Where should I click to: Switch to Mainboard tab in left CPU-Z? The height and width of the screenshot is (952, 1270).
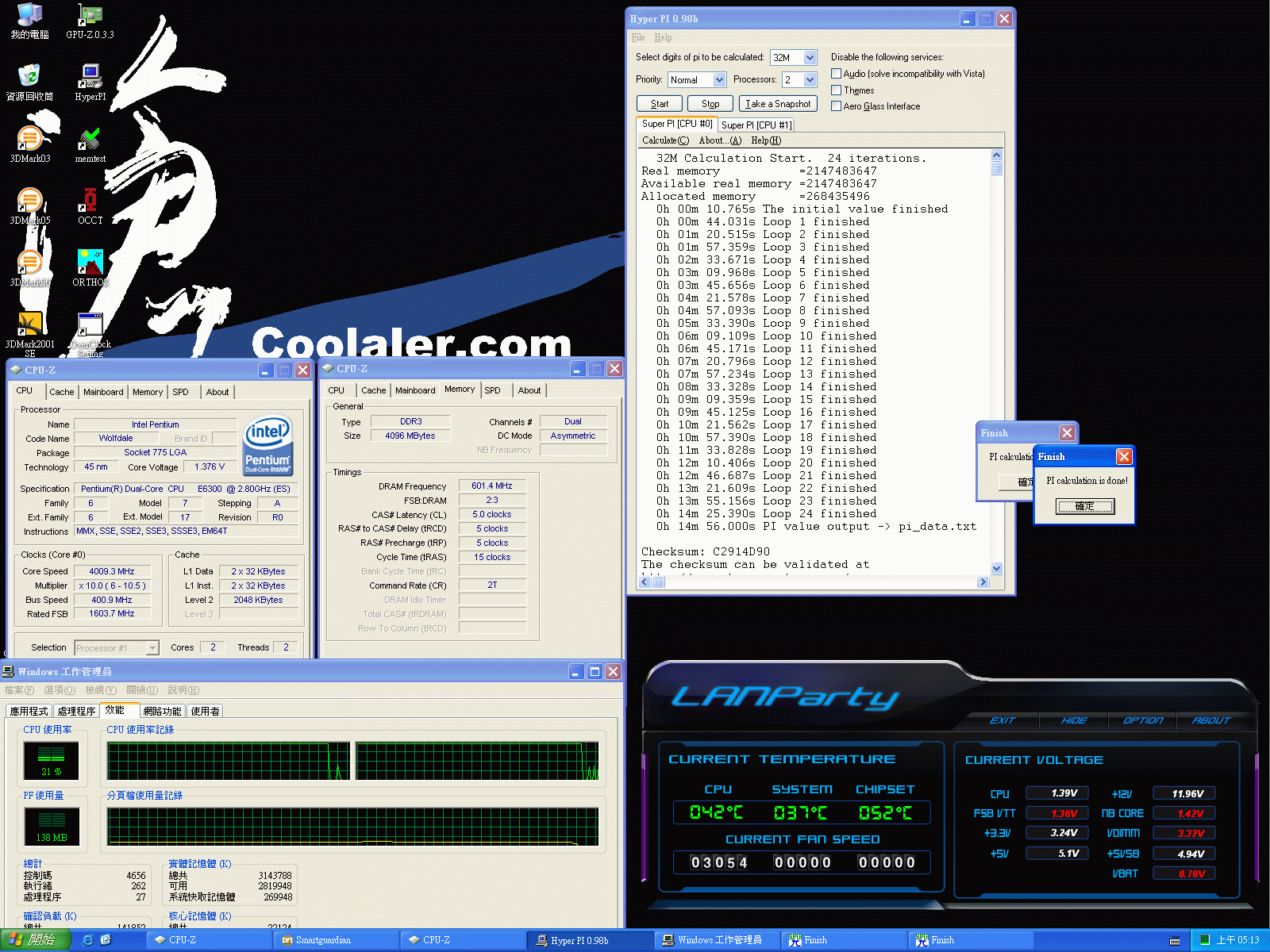click(103, 392)
